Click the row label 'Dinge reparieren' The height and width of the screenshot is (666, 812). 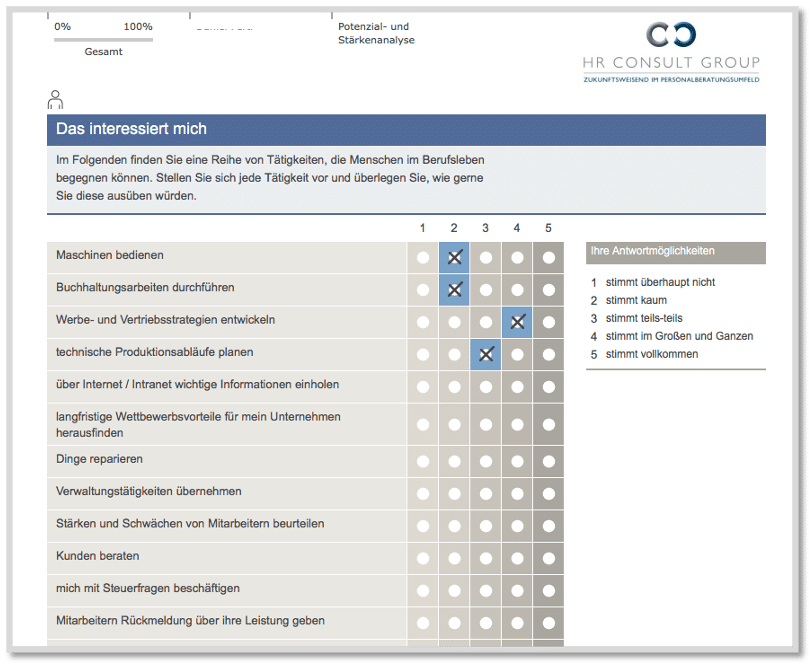pos(99,459)
